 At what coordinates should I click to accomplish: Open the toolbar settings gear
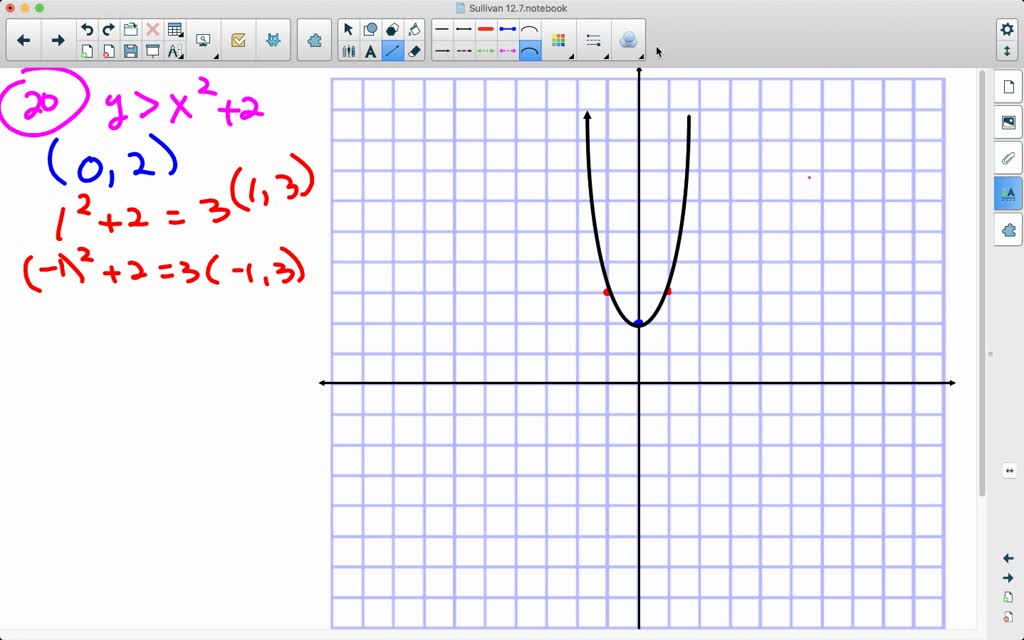pos(1006,29)
